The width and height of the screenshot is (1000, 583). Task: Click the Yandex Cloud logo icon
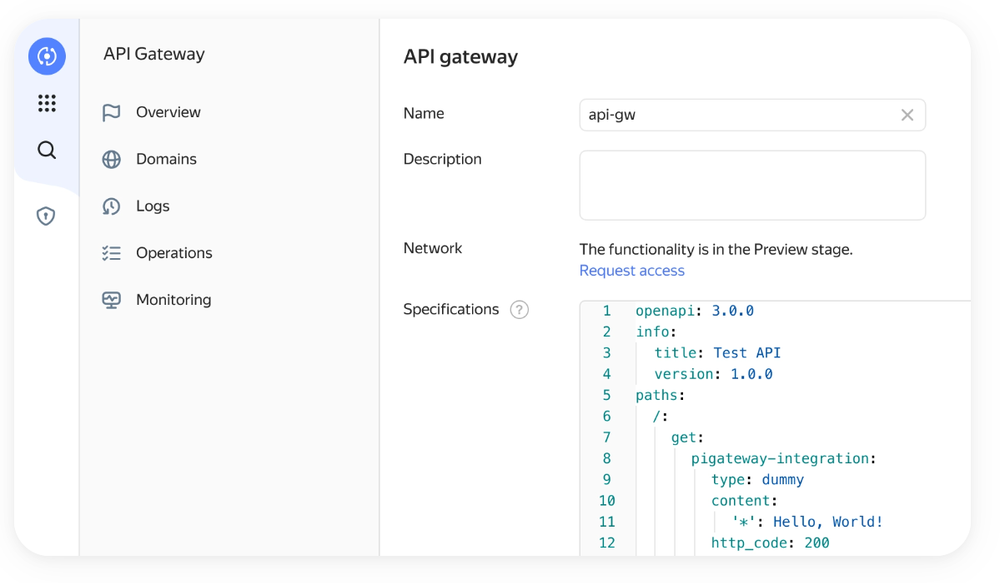46,56
